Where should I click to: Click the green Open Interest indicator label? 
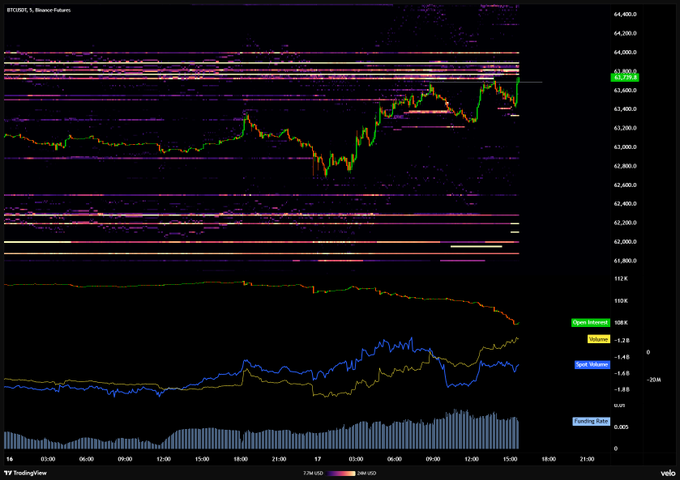coord(590,322)
